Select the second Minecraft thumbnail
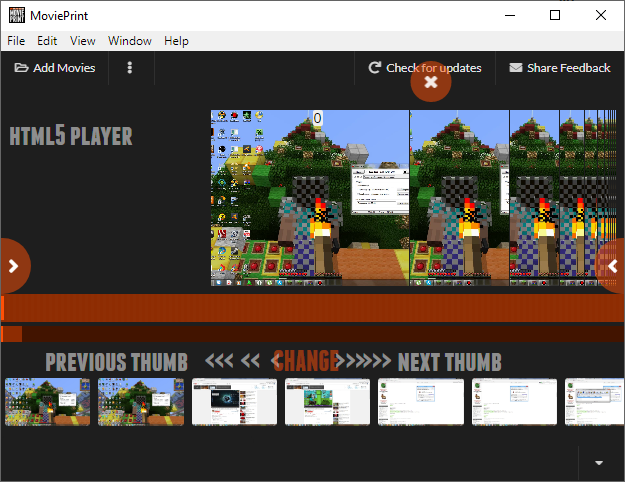 [141, 402]
